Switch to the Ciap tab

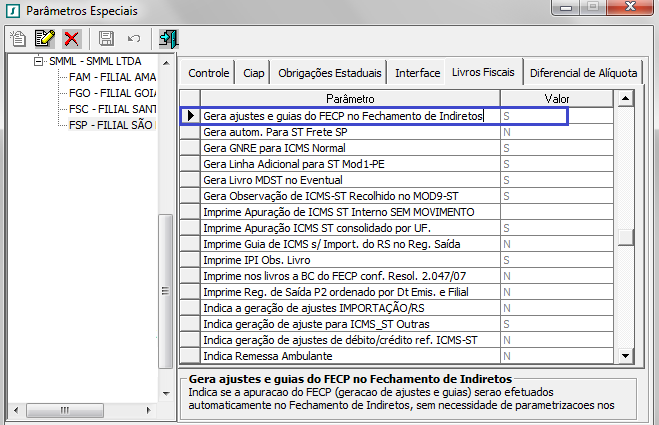(x=253, y=73)
